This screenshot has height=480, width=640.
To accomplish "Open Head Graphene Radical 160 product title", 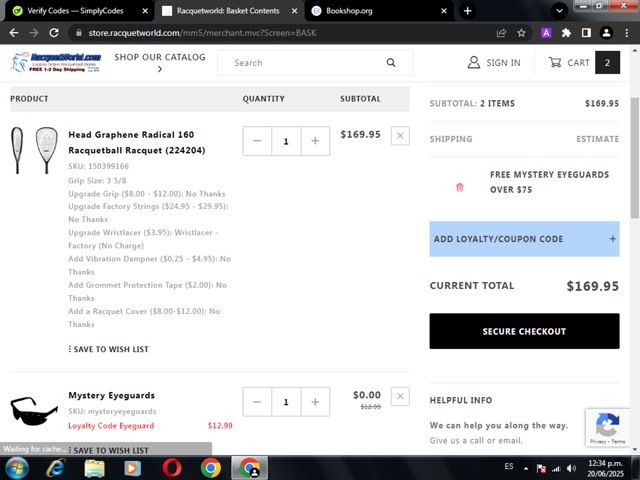I will coord(137,142).
